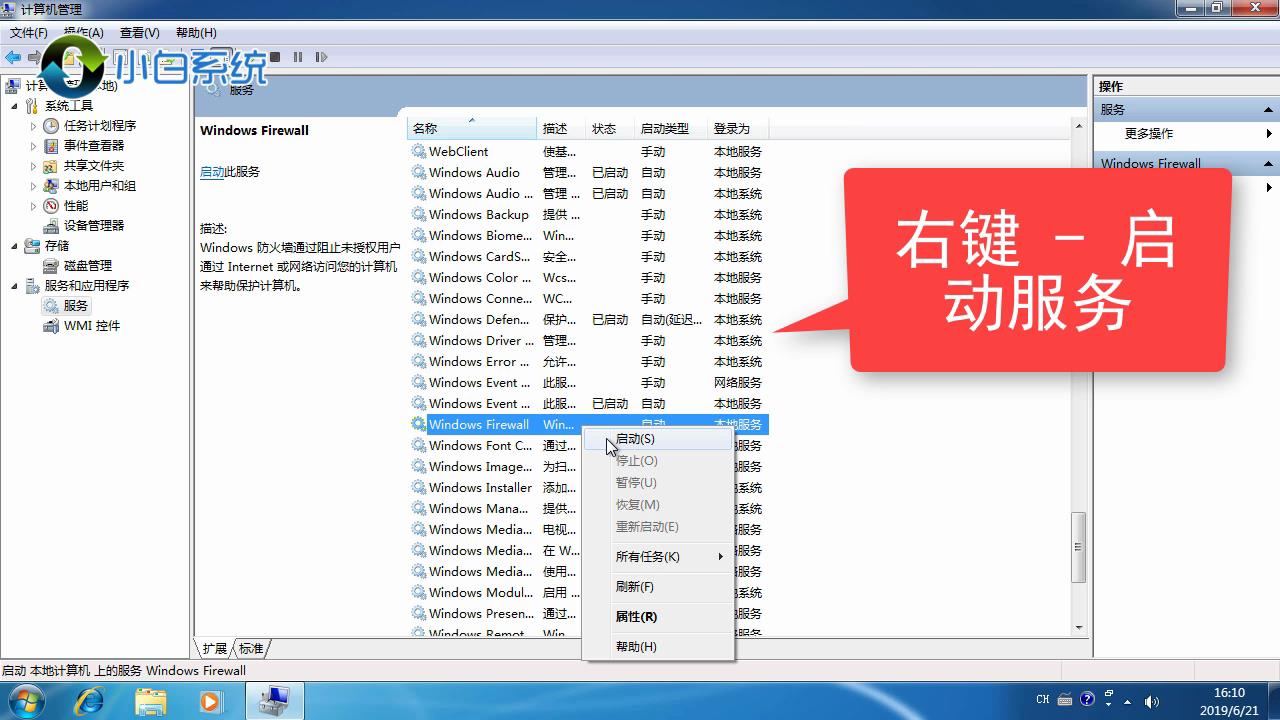Select the 共享文件夹 icon in tree
Viewport: 1280px width, 720px height.
point(51,166)
